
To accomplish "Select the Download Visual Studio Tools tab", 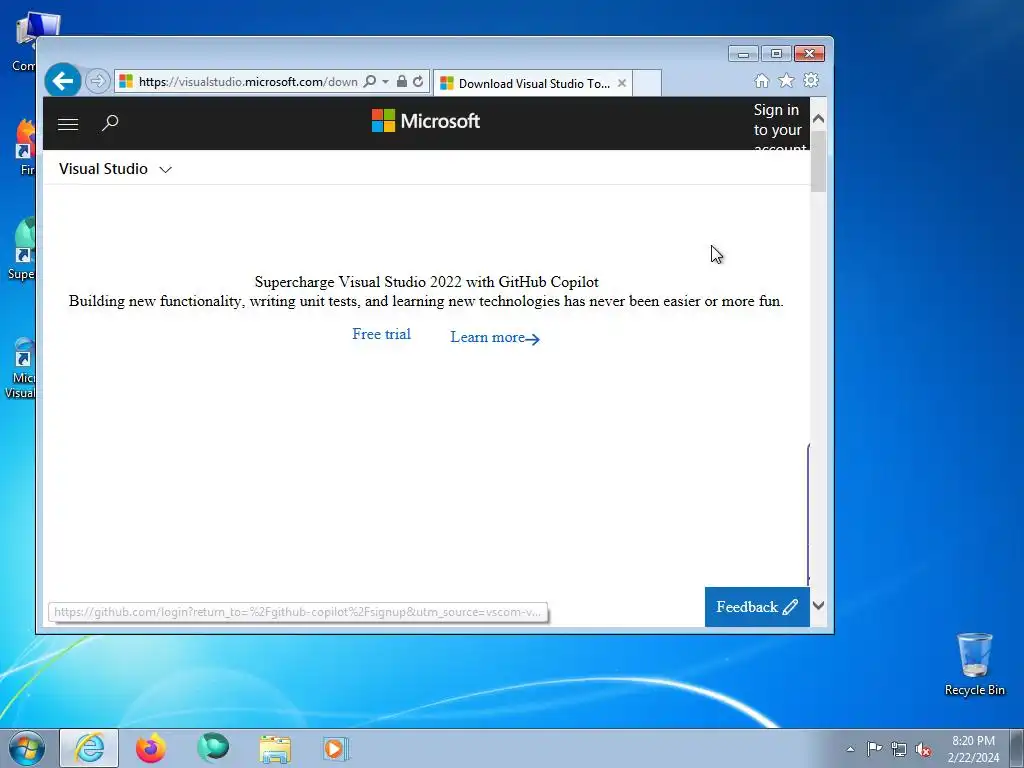I will point(533,83).
